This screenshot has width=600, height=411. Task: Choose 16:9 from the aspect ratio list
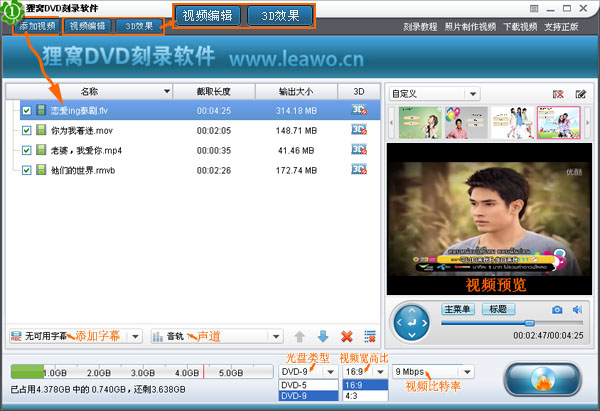pyautogui.click(x=365, y=385)
